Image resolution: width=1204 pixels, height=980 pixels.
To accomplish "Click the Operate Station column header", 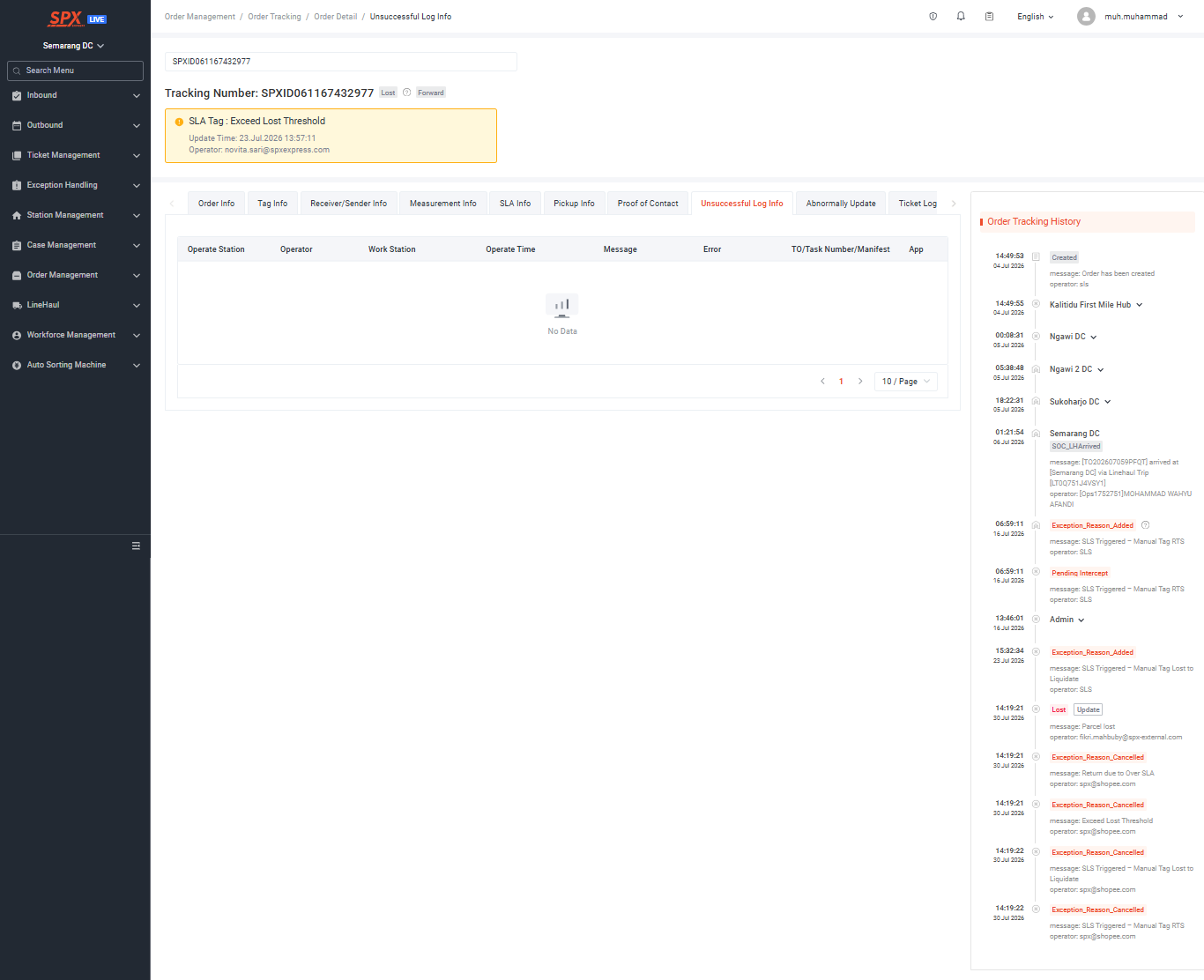I will pyautogui.click(x=216, y=249).
